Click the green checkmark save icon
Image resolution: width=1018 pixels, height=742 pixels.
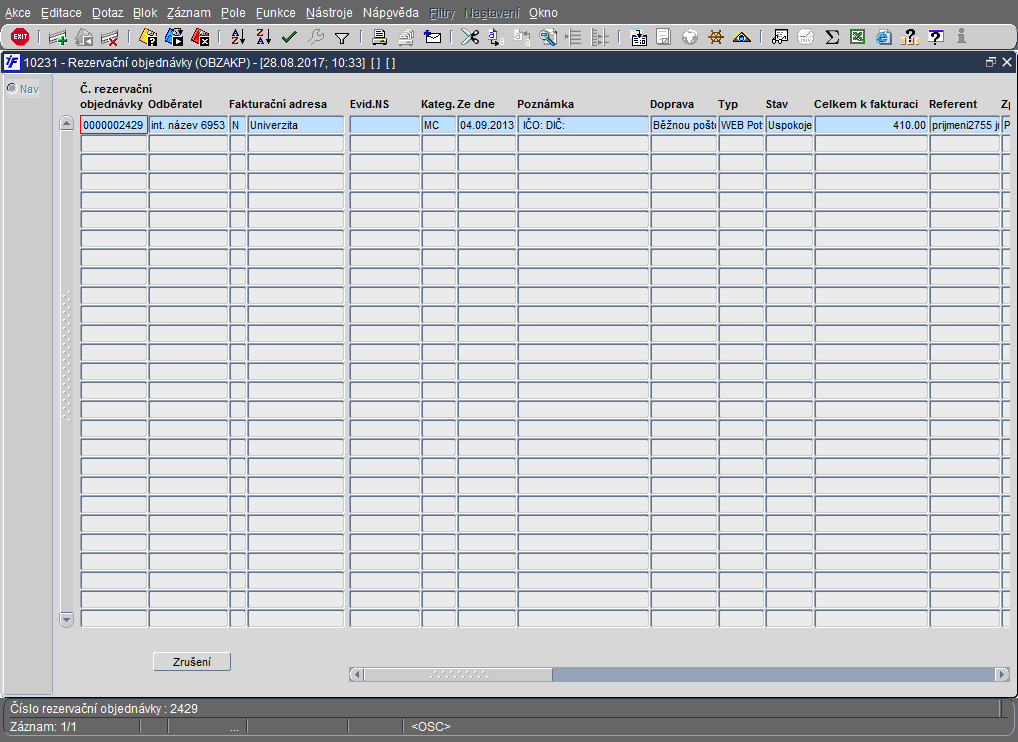tap(289, 38)
